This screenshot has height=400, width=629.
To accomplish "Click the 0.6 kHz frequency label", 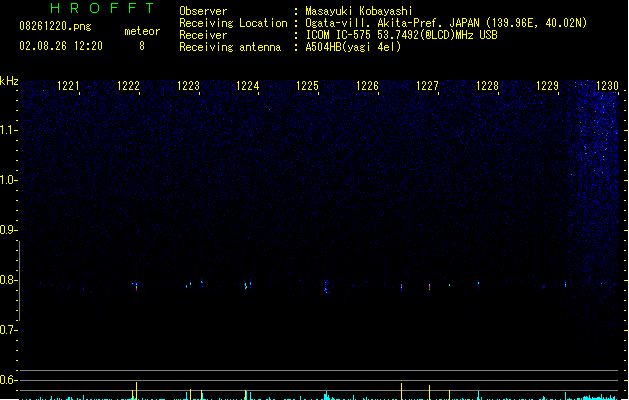I will tap(8, 380).
